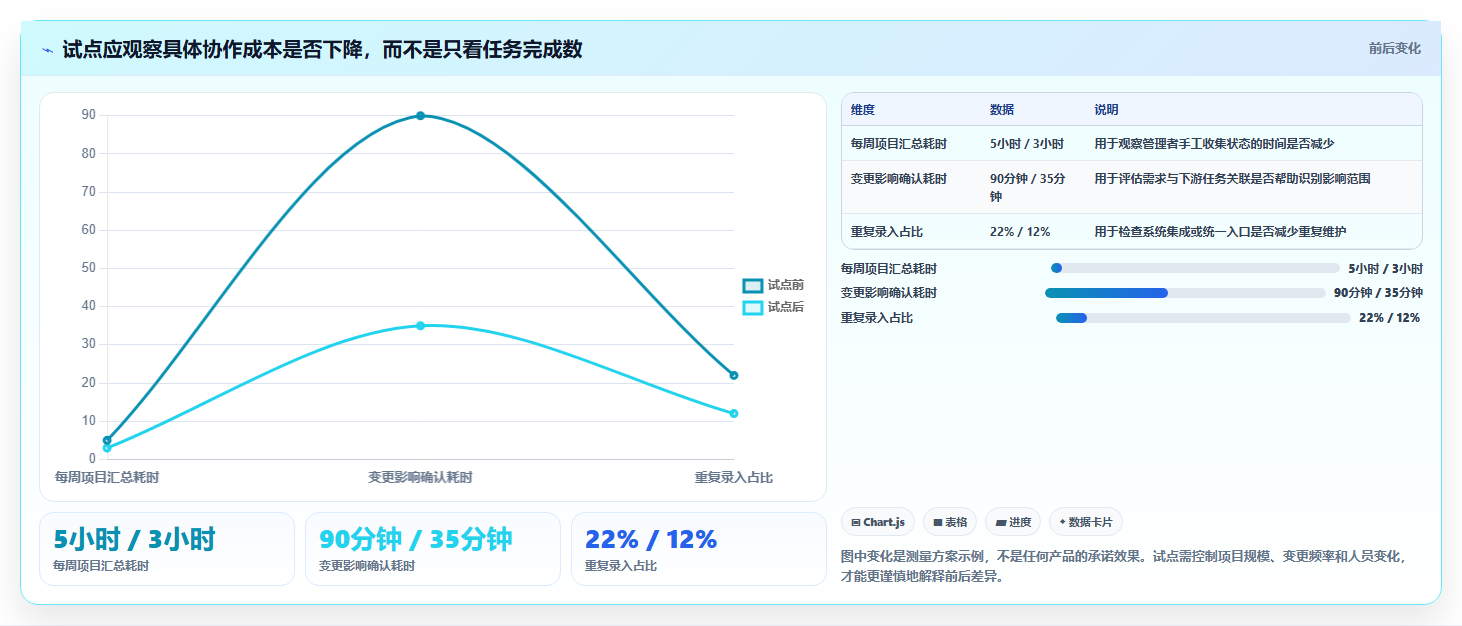Toggle the 试点后 legend series
The image size is (1462, 626).
[773, 307]
